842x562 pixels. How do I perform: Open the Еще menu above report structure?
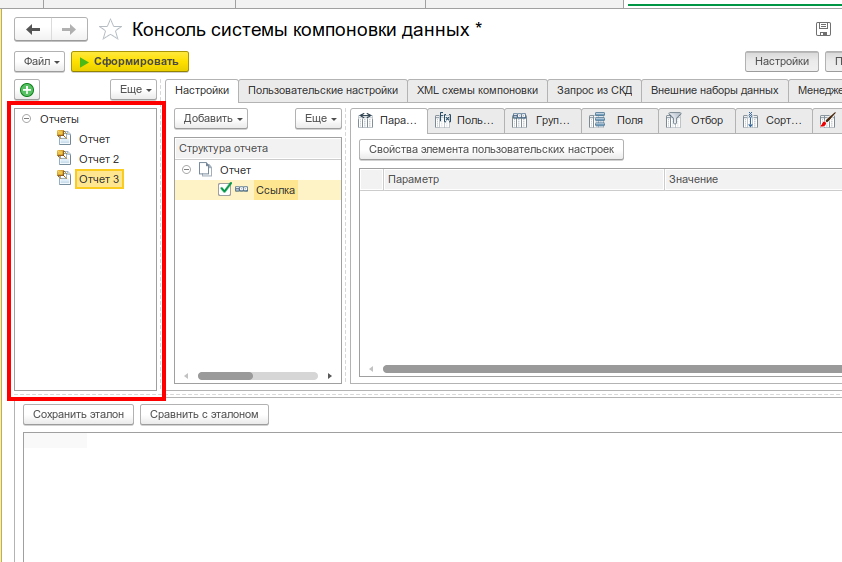pos(318,119)
